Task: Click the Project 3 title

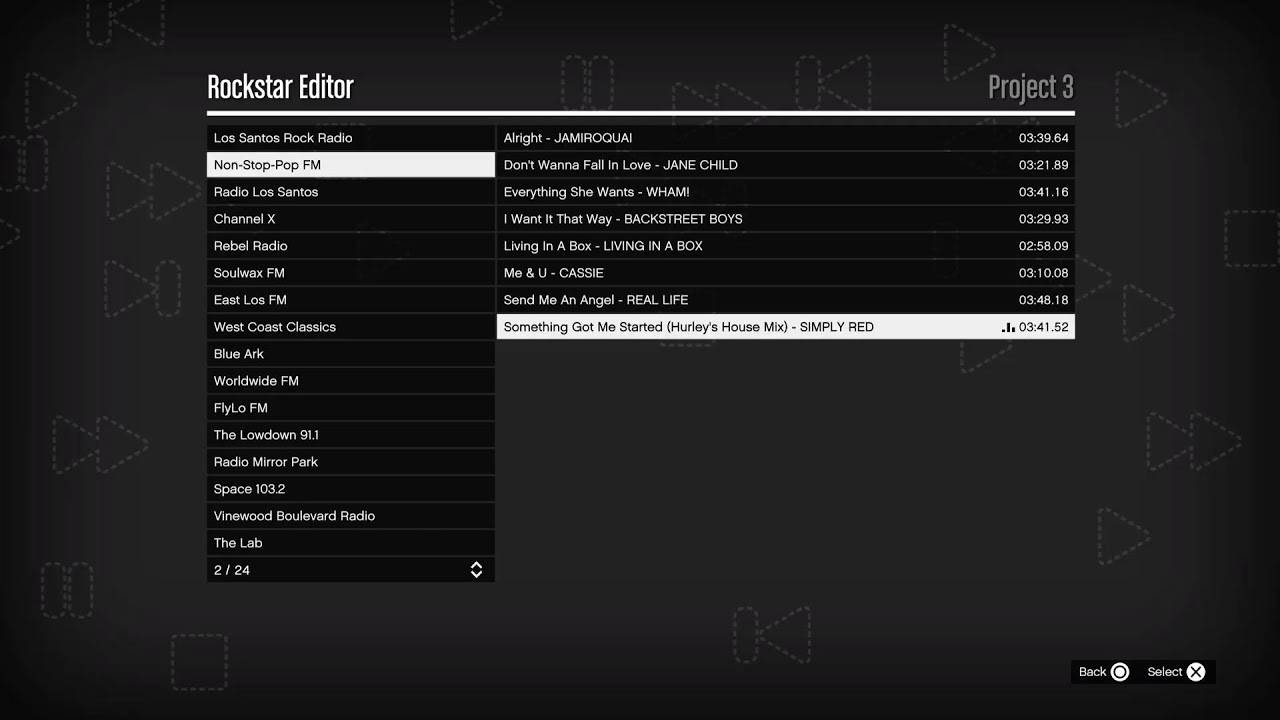Action: 1031,88
